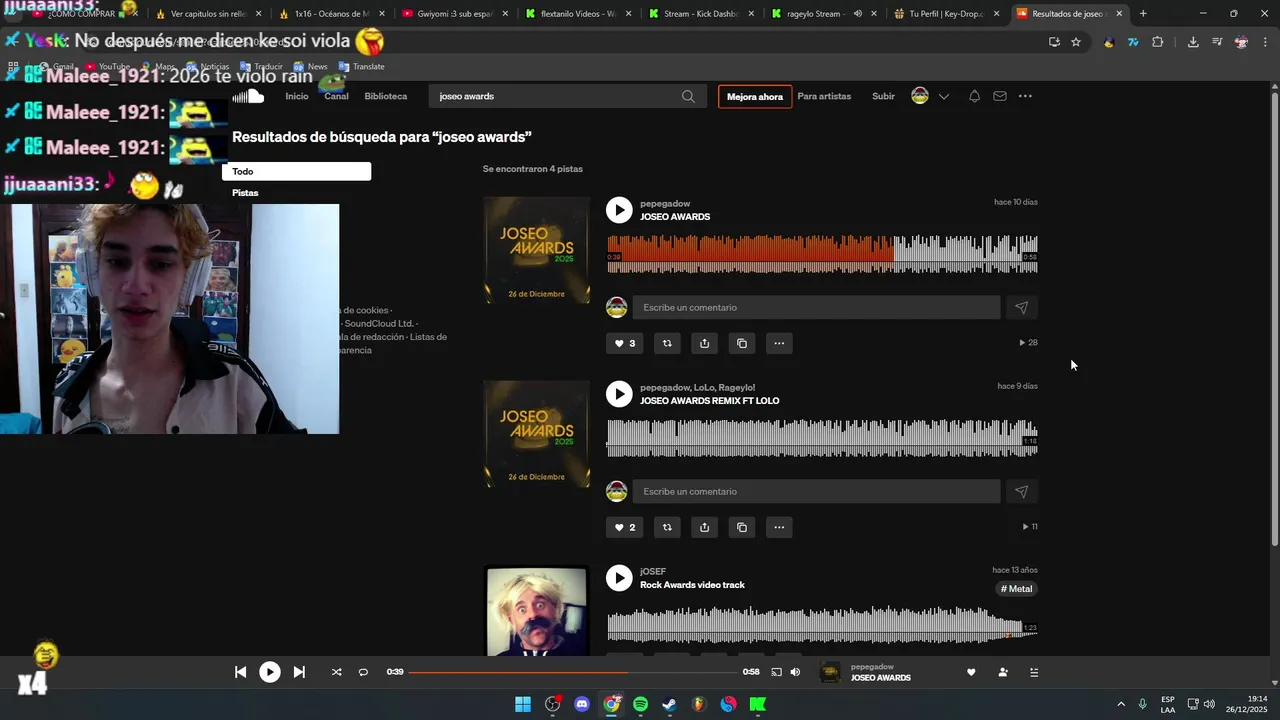Viewport: 1280px width, 720px height.
Task: Open cast to device icon in player
Action: tap(776, 672)
